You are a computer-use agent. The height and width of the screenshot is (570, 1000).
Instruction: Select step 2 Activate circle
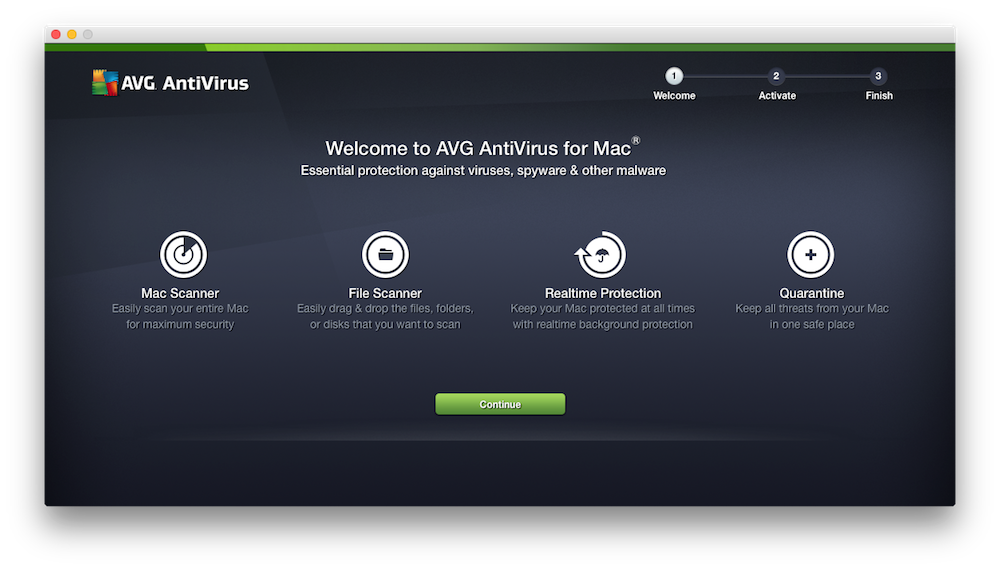click(x=776, y=76)
